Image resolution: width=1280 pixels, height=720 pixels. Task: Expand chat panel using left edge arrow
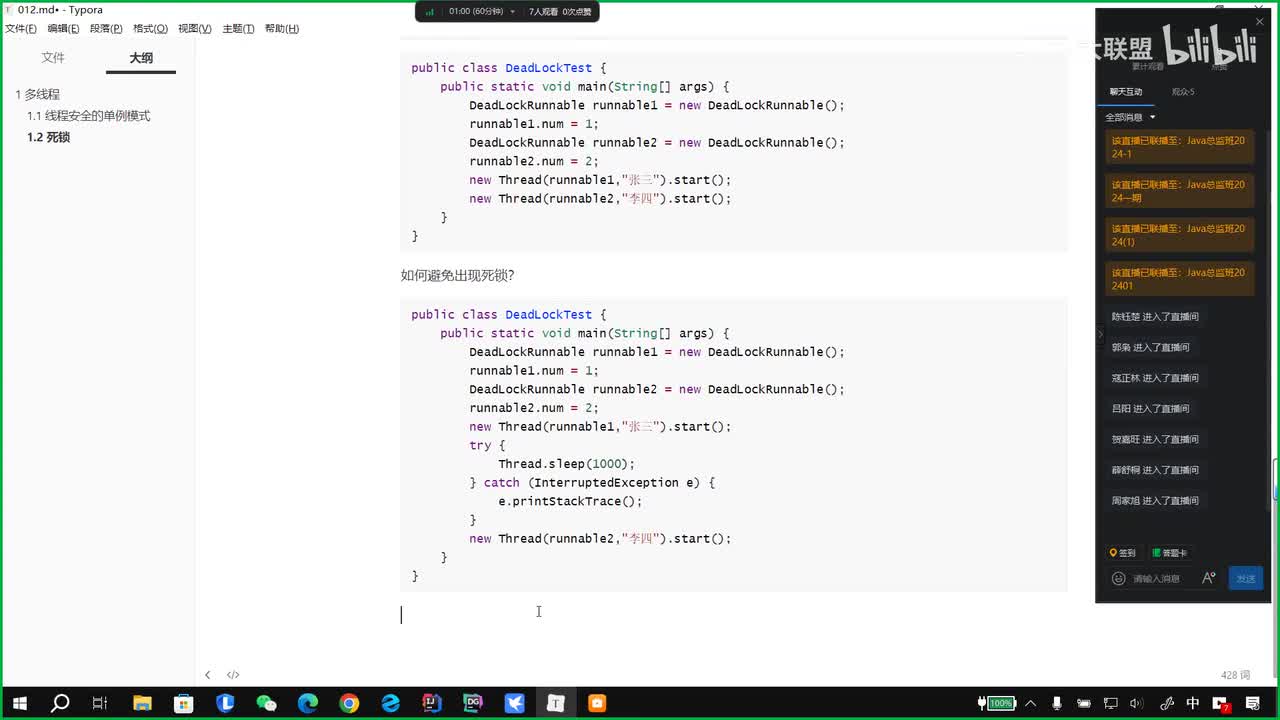point(1101,334)
